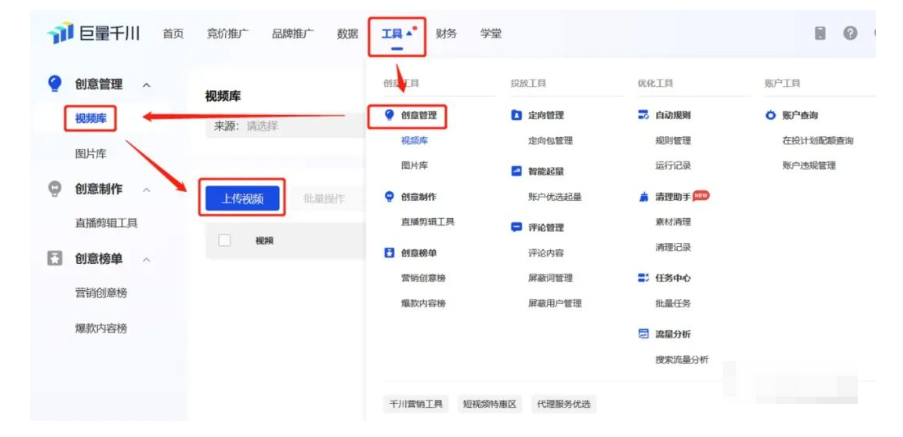Image resolution: width=903 pixels, height=437 pixels.
Task: Open 屏蔽用户管理 link
Action: coord(555,303)
